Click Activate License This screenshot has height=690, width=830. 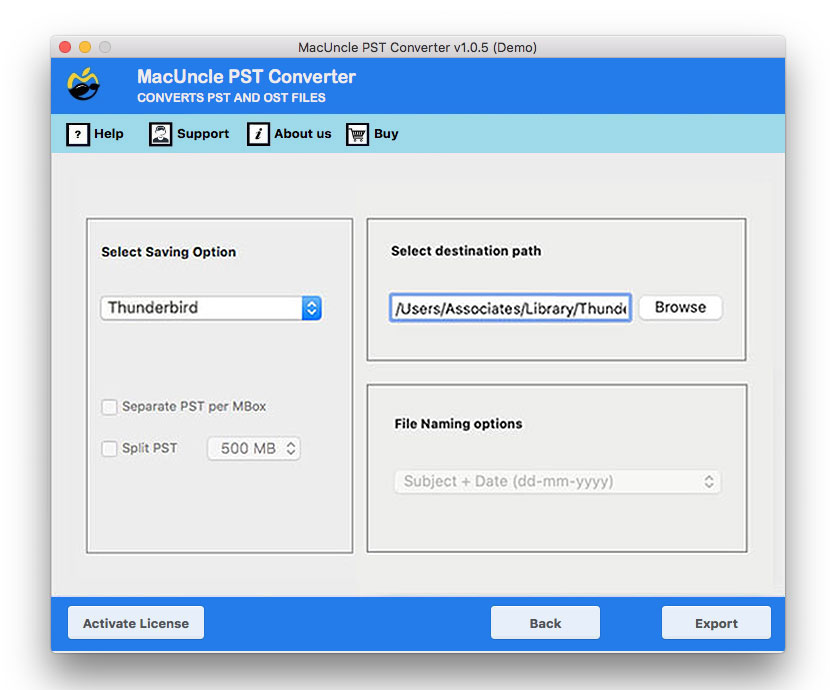[x=135, y=622]
